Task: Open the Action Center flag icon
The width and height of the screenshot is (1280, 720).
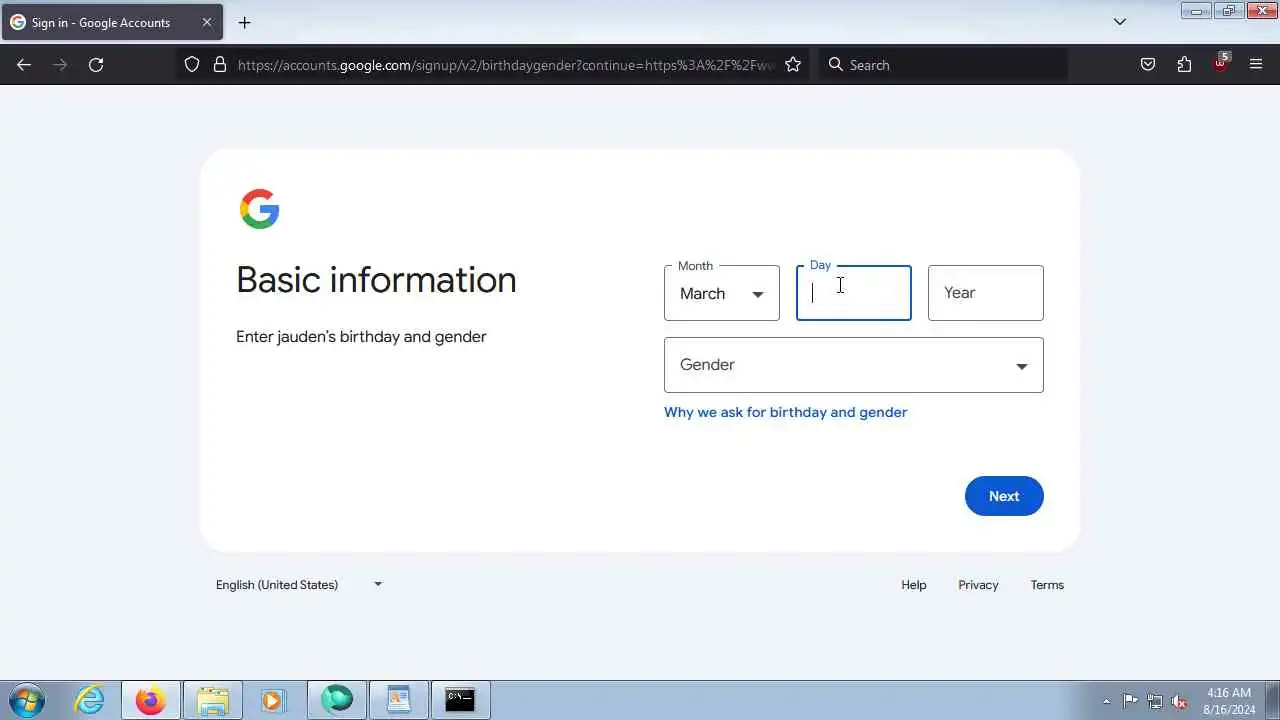Action: (1130, 701)
